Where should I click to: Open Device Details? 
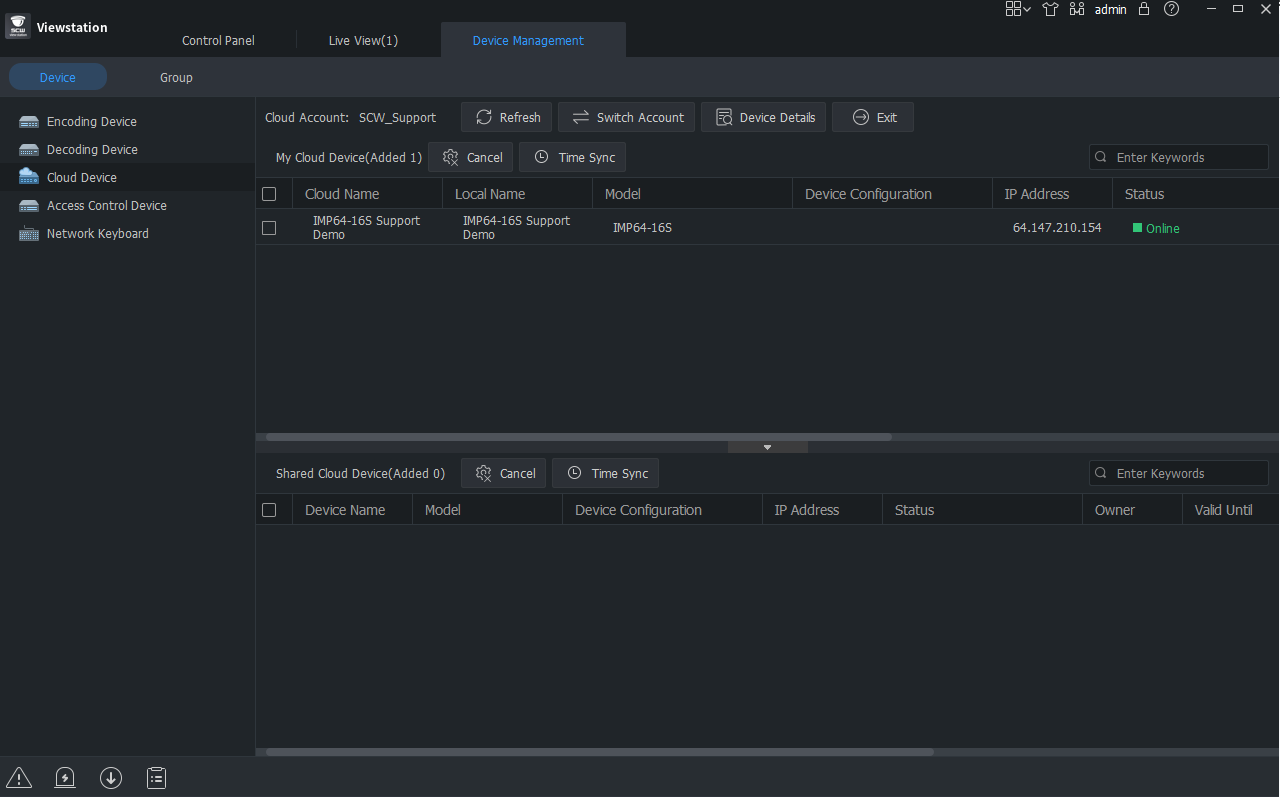point(764,117)
